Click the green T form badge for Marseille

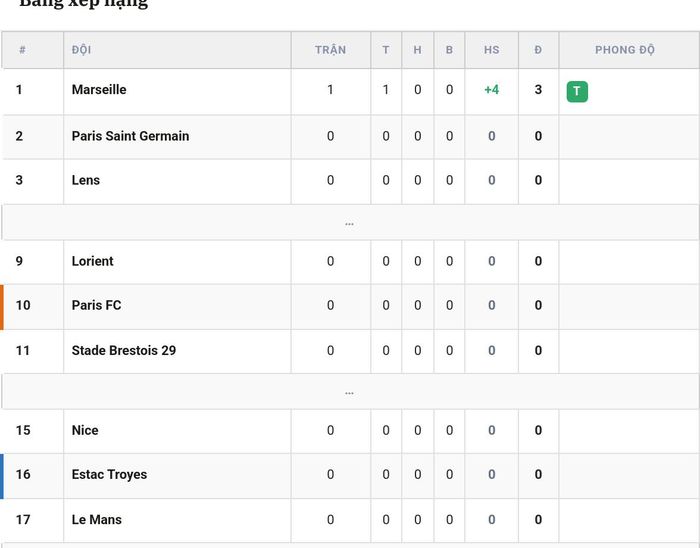577,91
